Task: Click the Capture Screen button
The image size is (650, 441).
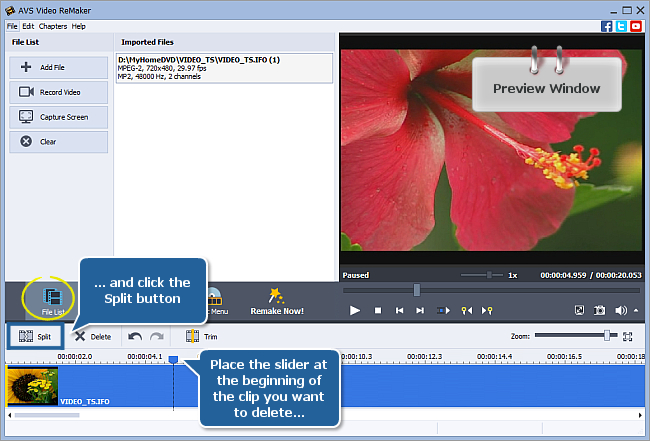Action: [x=58, y=117]
